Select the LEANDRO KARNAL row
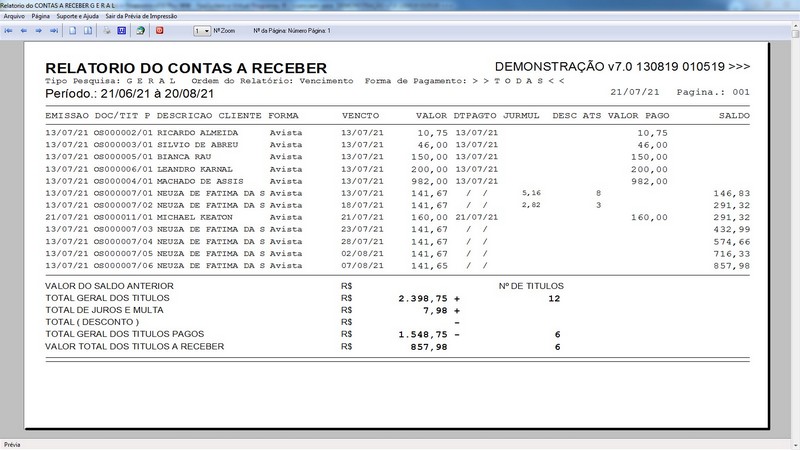800x450 pixels. pyautogui.click(x=397, y=169)
